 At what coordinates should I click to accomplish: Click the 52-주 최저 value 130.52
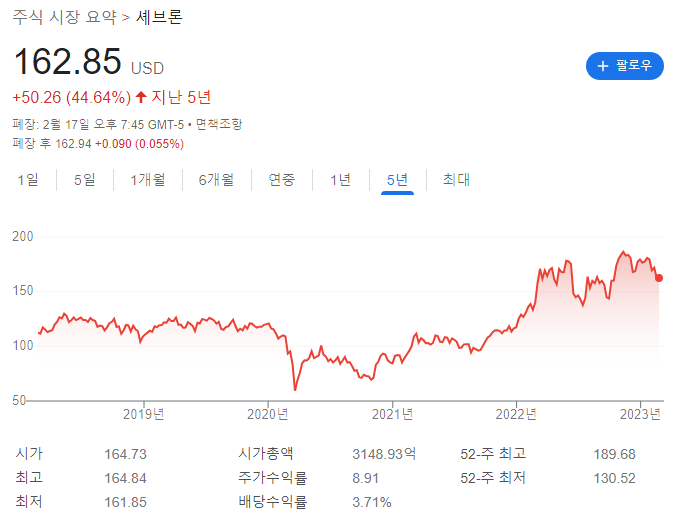(x=614, y=478)
